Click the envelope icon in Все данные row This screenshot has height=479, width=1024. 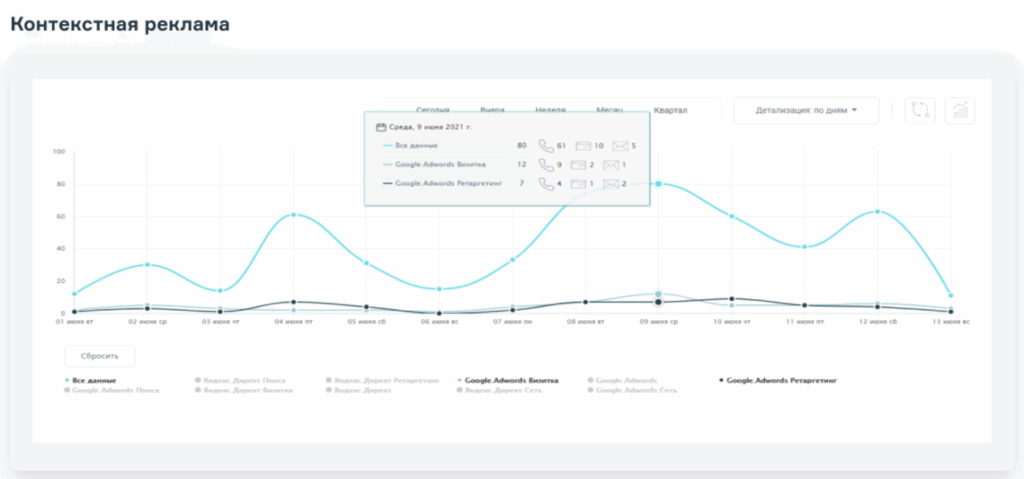(x=620, y=146)
